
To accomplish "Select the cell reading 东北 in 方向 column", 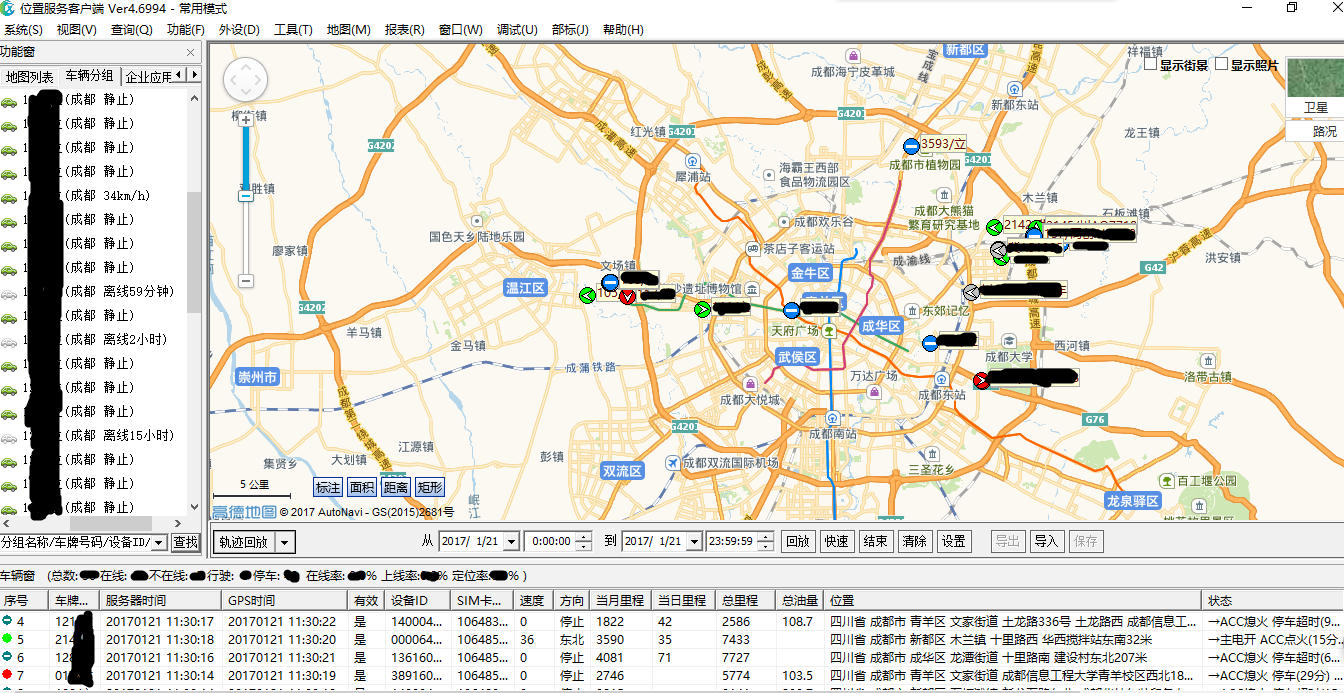I will click(573, 639).
